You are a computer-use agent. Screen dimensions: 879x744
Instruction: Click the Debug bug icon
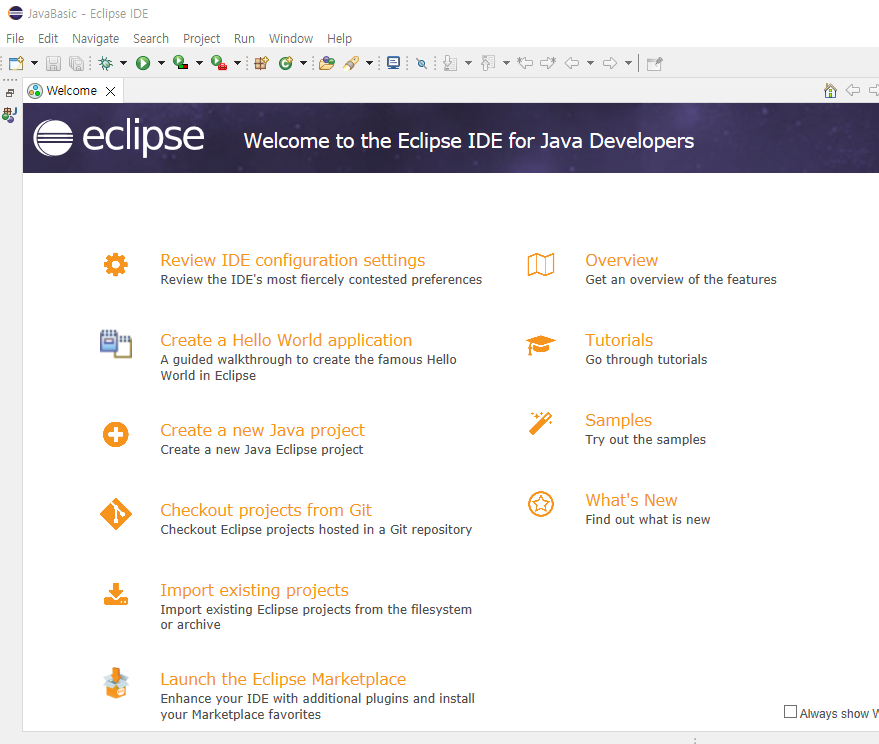(x=105, y=63)
